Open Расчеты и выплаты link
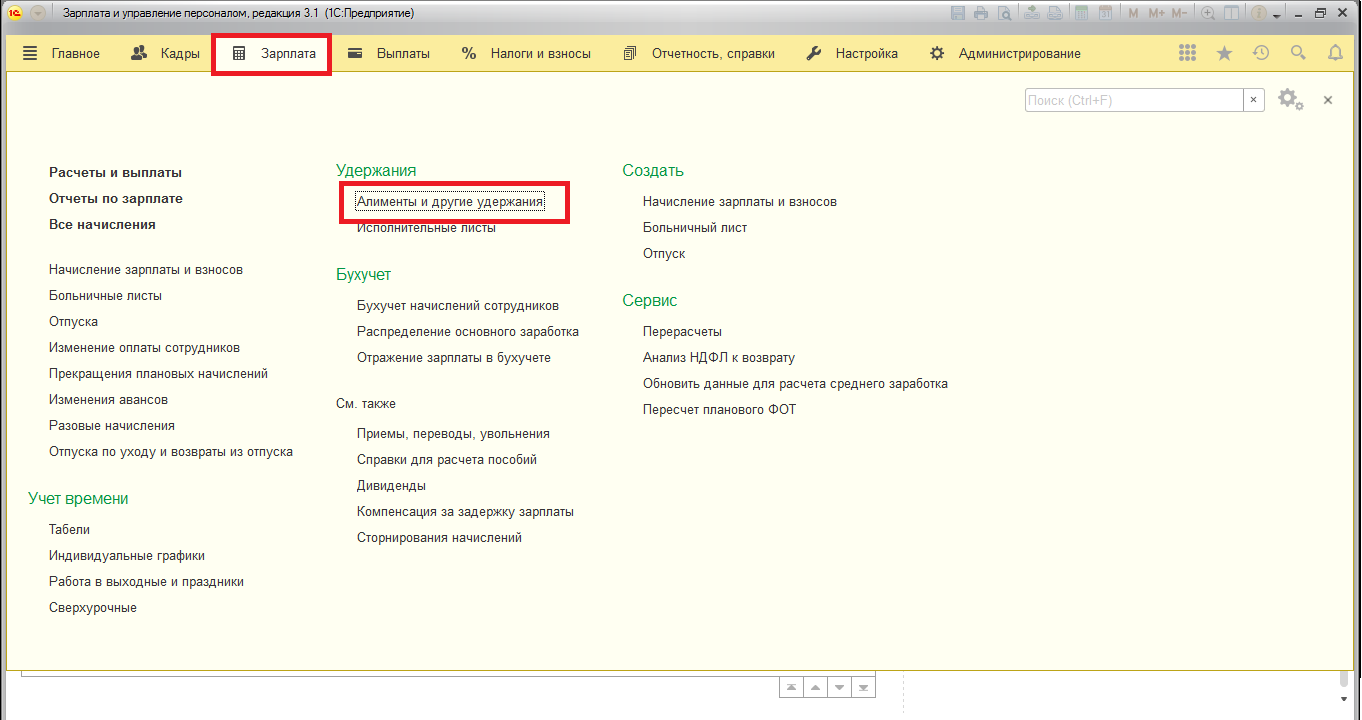This screenshot has width=1362, height=720. coord(115,172)
